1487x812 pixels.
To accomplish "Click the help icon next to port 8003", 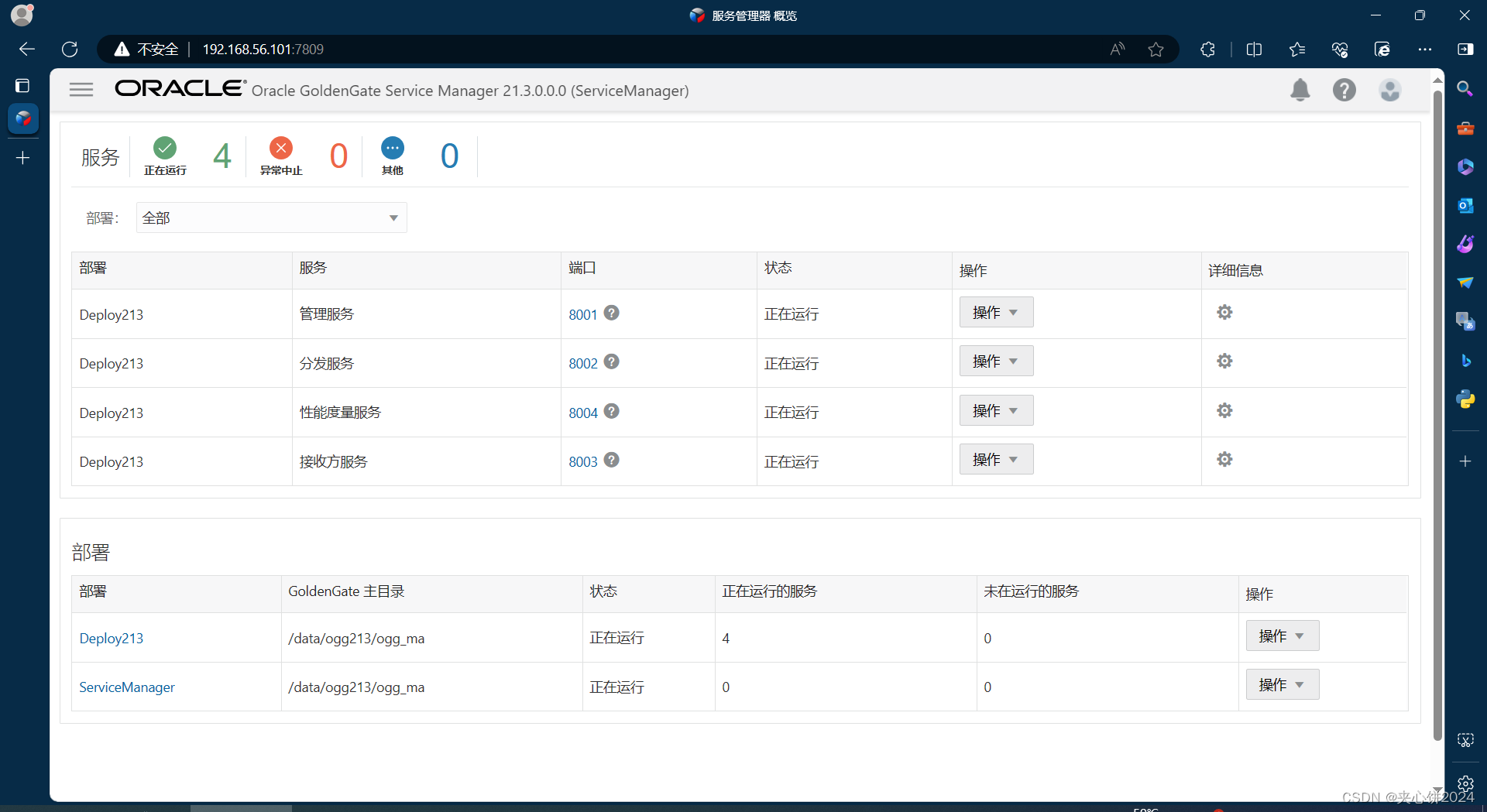I will pos(612,460).
